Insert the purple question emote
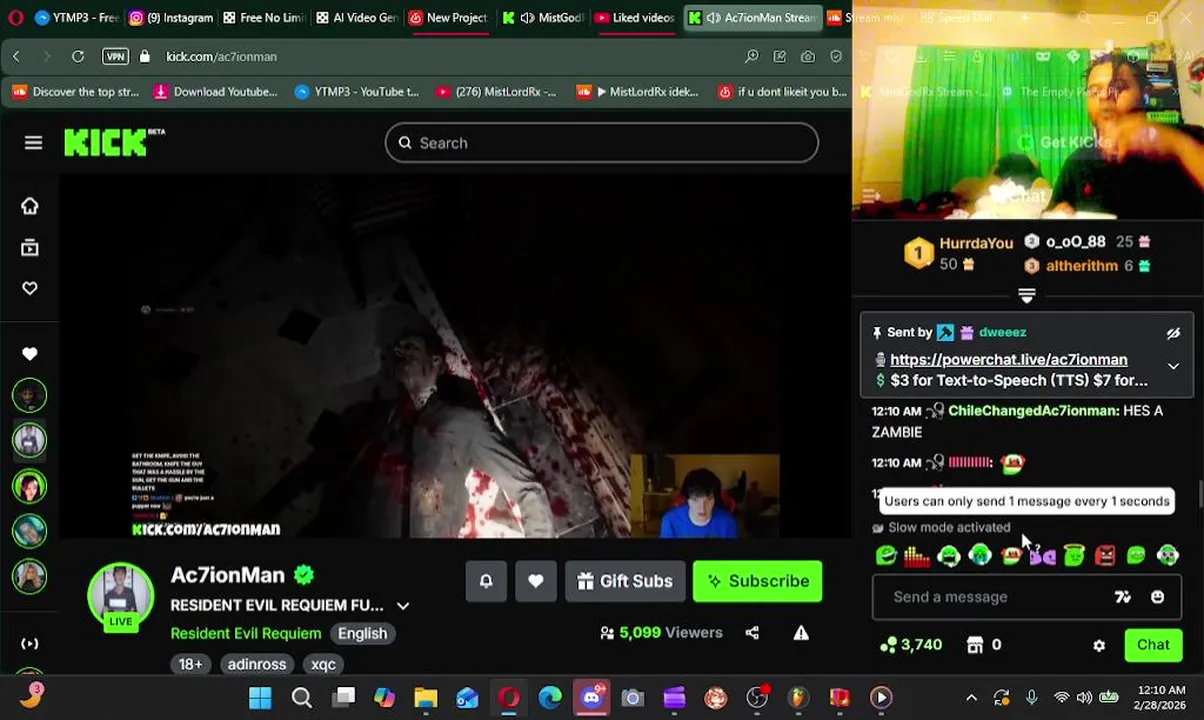Screen dimensions: 1204x720 tap(1042, 555)
